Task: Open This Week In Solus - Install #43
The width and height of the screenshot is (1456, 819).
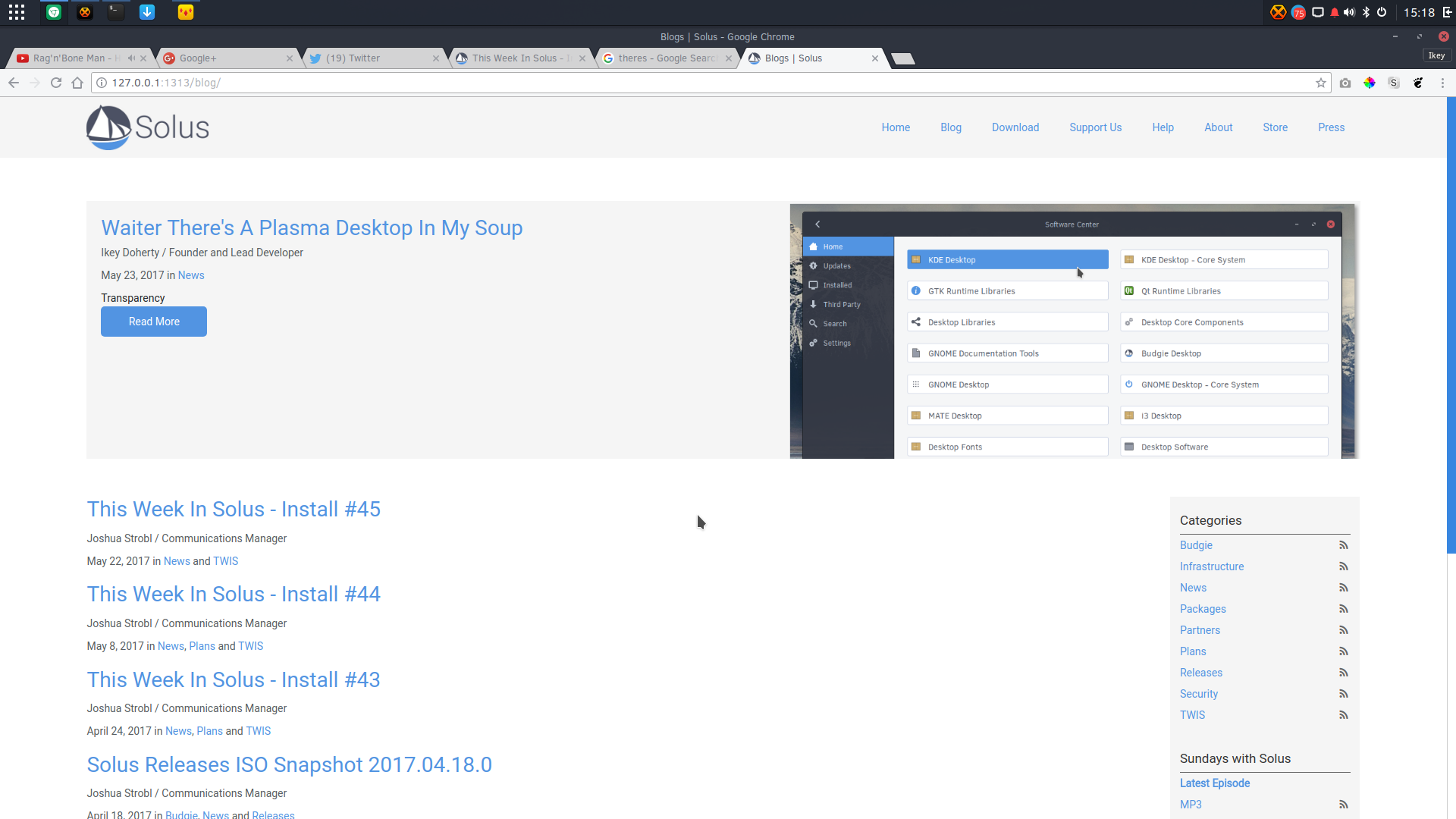Action: point(234,679)
